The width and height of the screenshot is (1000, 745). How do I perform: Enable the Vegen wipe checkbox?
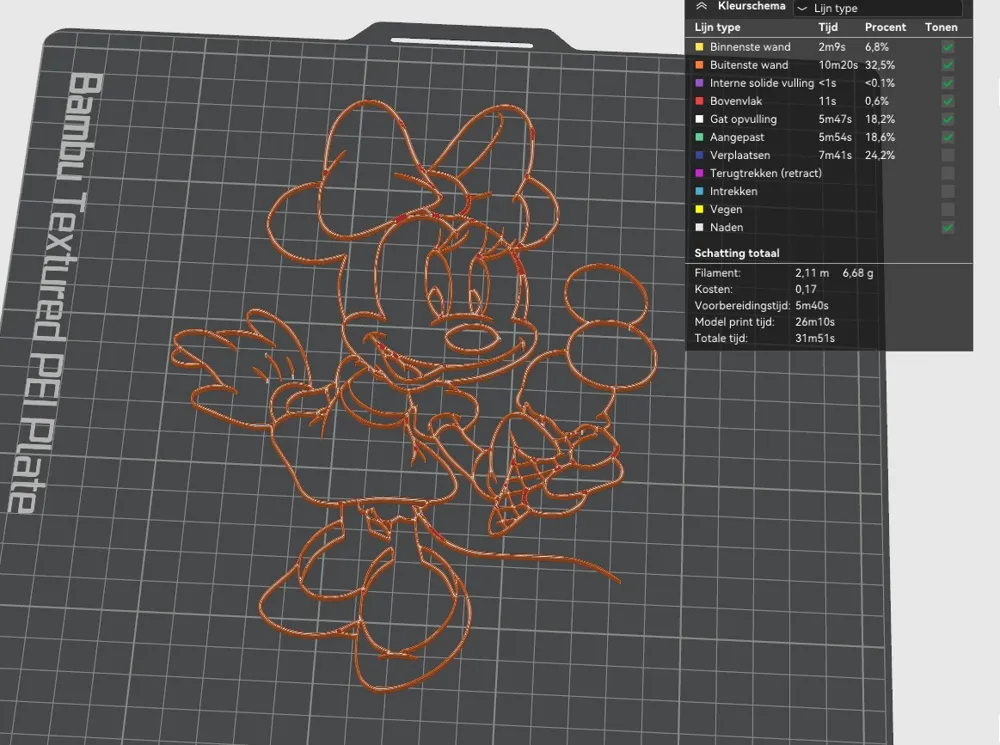pyautogui.click(x=947, y=209)
